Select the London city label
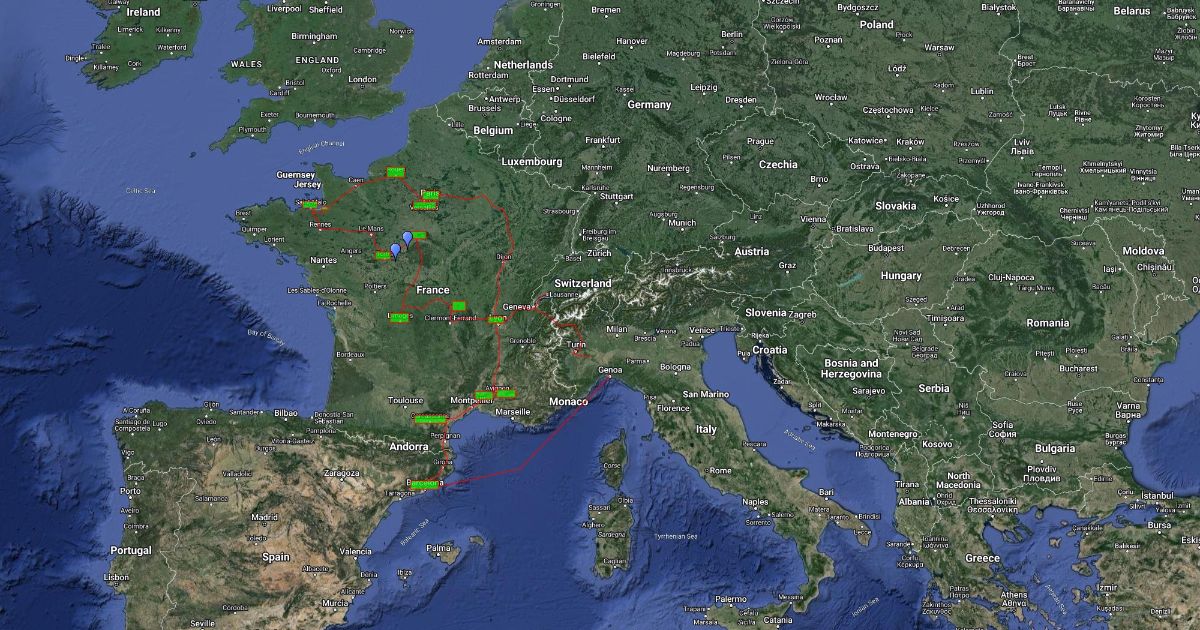Viewport: 1200px width, 630px height. click(362, 80)
